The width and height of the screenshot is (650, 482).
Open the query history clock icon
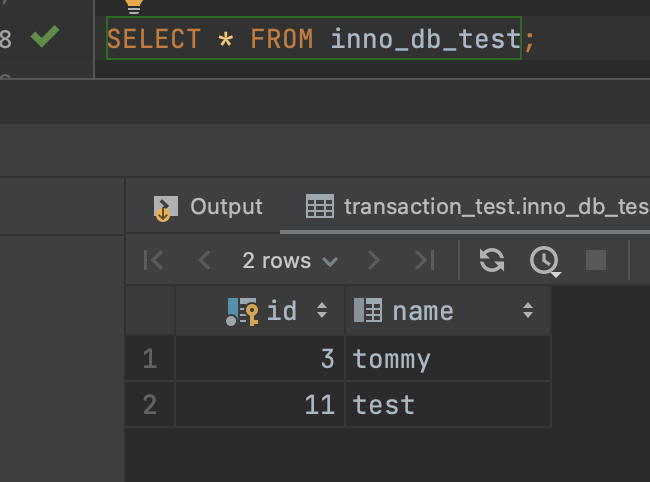tap(544, 262)
